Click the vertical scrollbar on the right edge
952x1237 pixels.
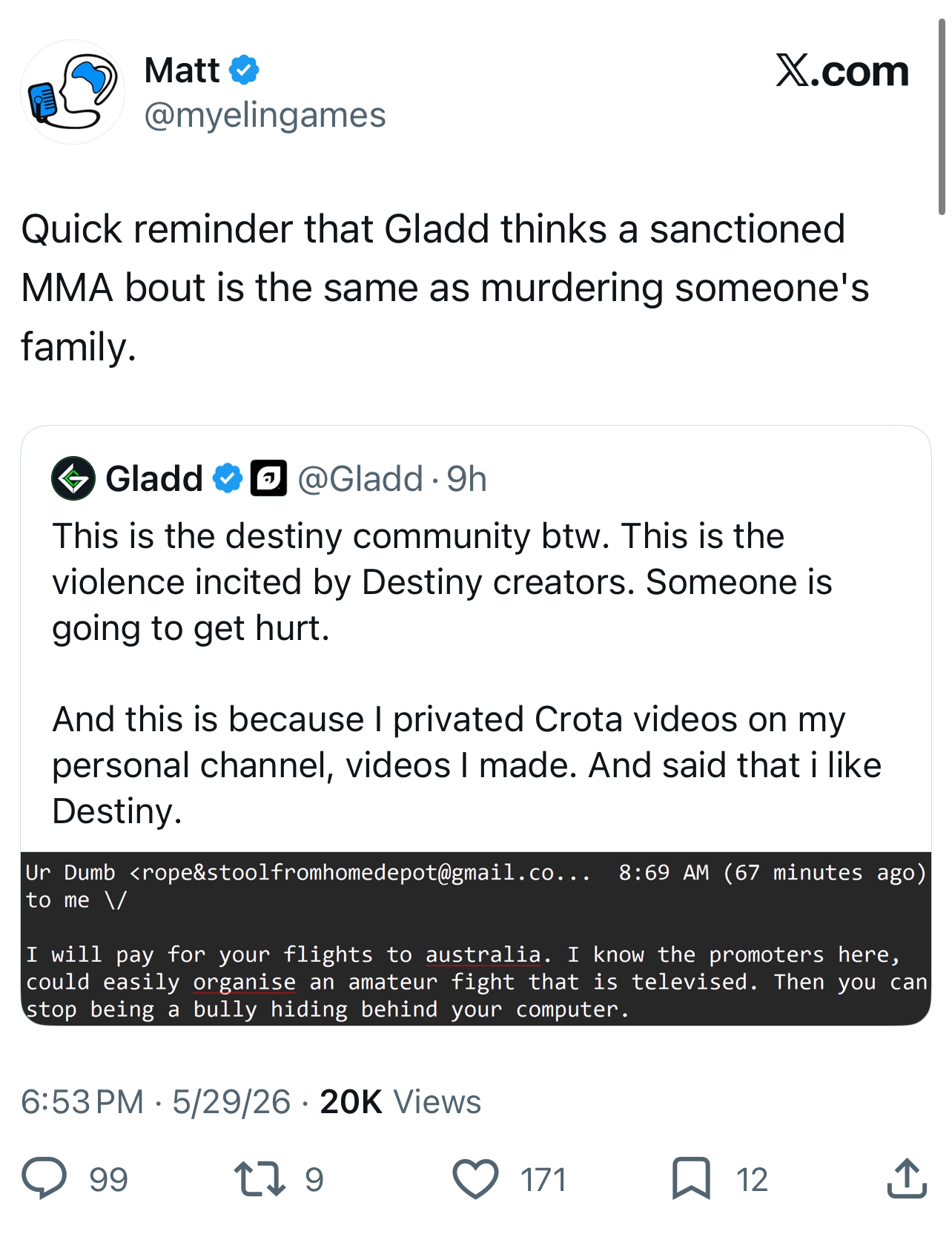tap(942, 117)
